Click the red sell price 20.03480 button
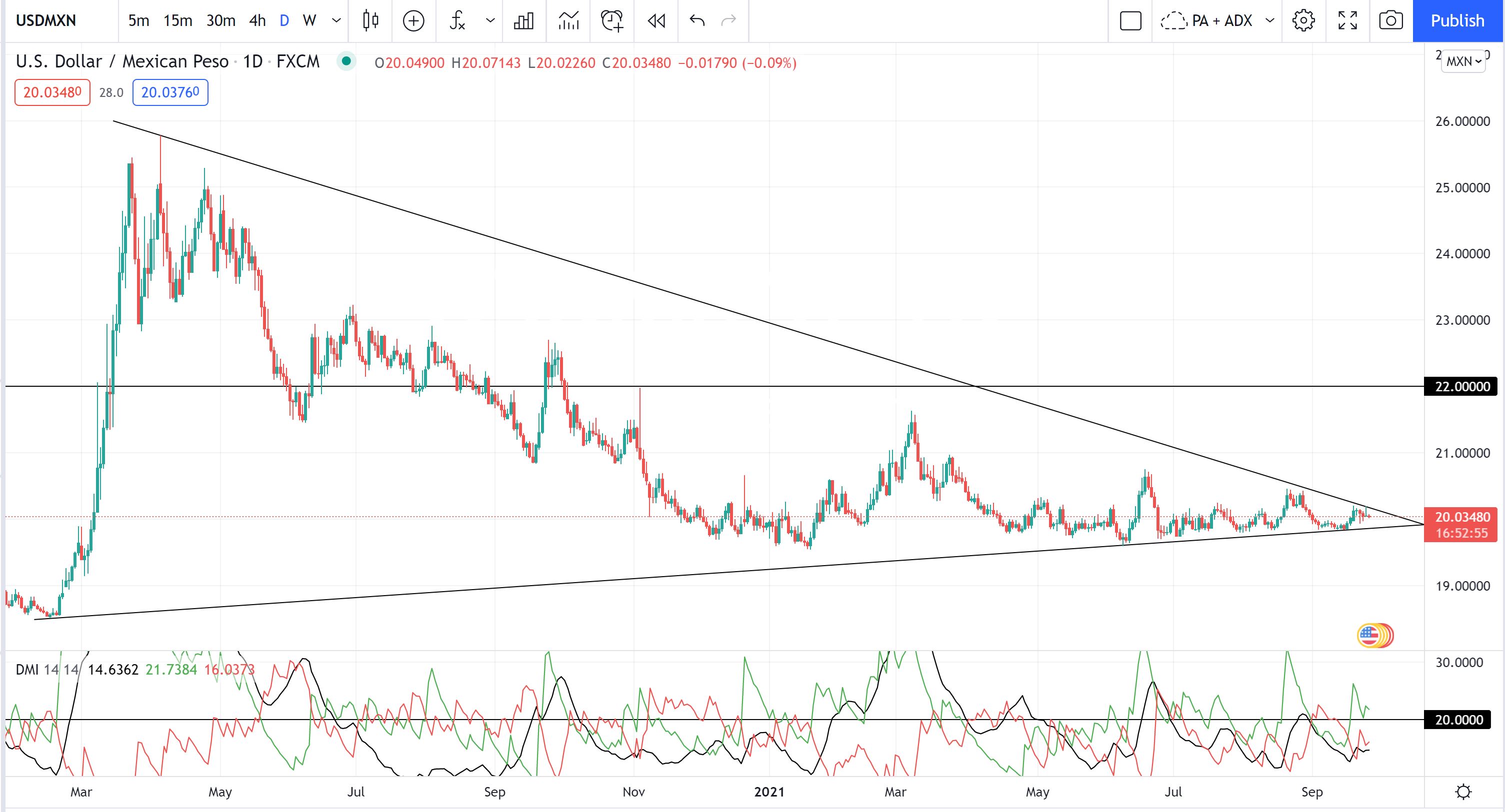1505x812 pixels. [x=52, y=92]
